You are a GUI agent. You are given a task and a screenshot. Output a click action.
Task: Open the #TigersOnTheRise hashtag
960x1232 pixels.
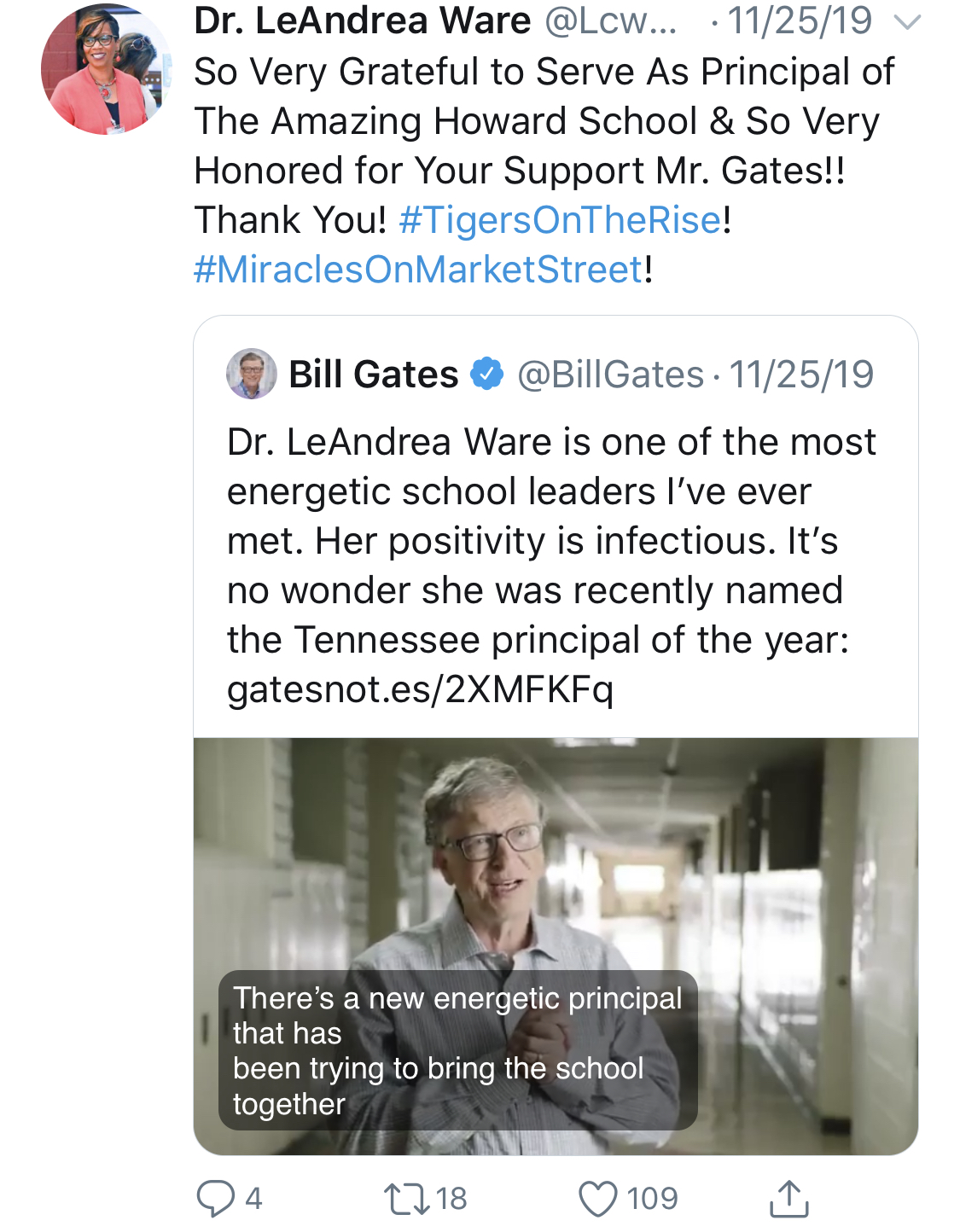coord(561,220)
